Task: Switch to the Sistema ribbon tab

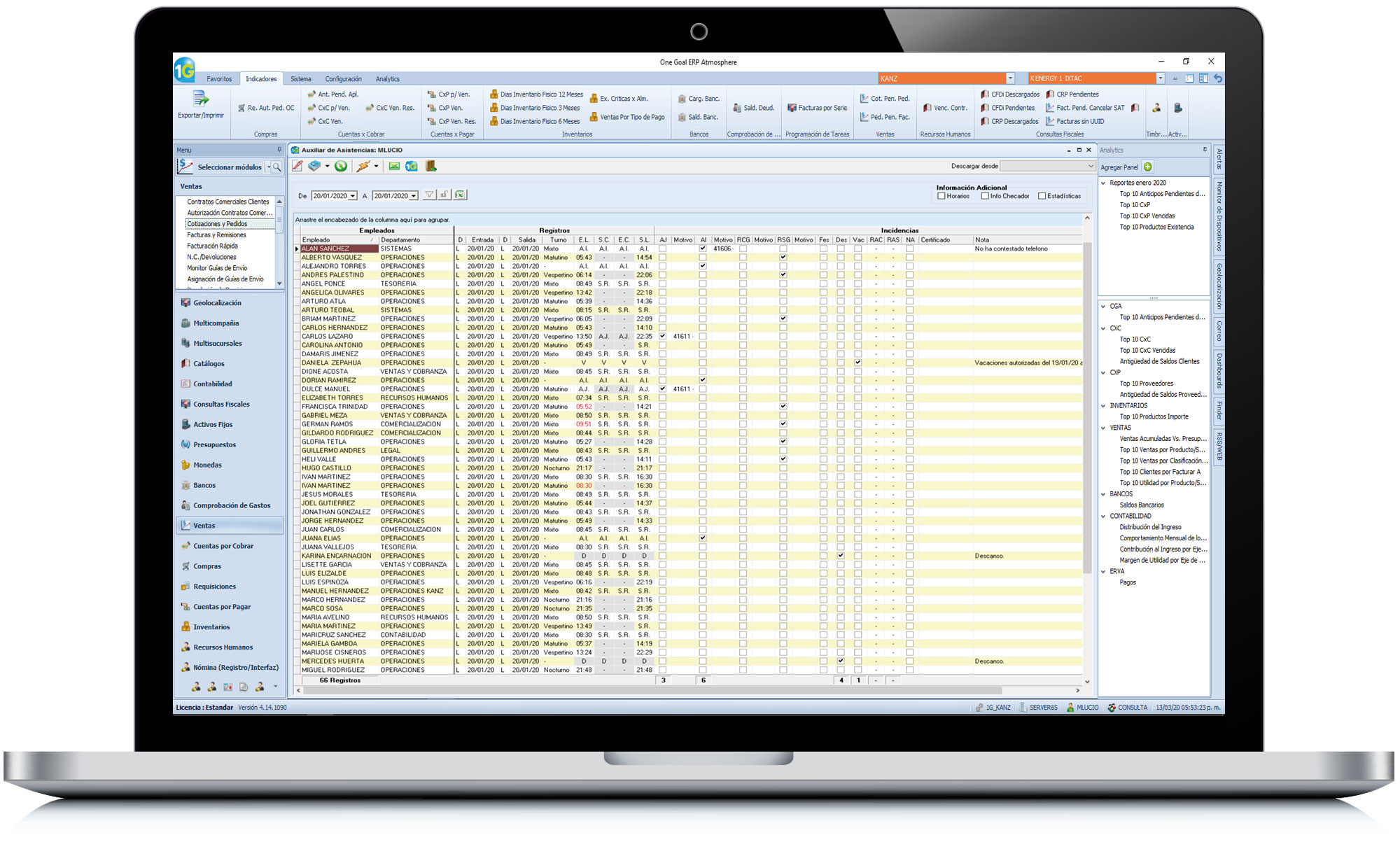Action: click(x=301, y=79)
